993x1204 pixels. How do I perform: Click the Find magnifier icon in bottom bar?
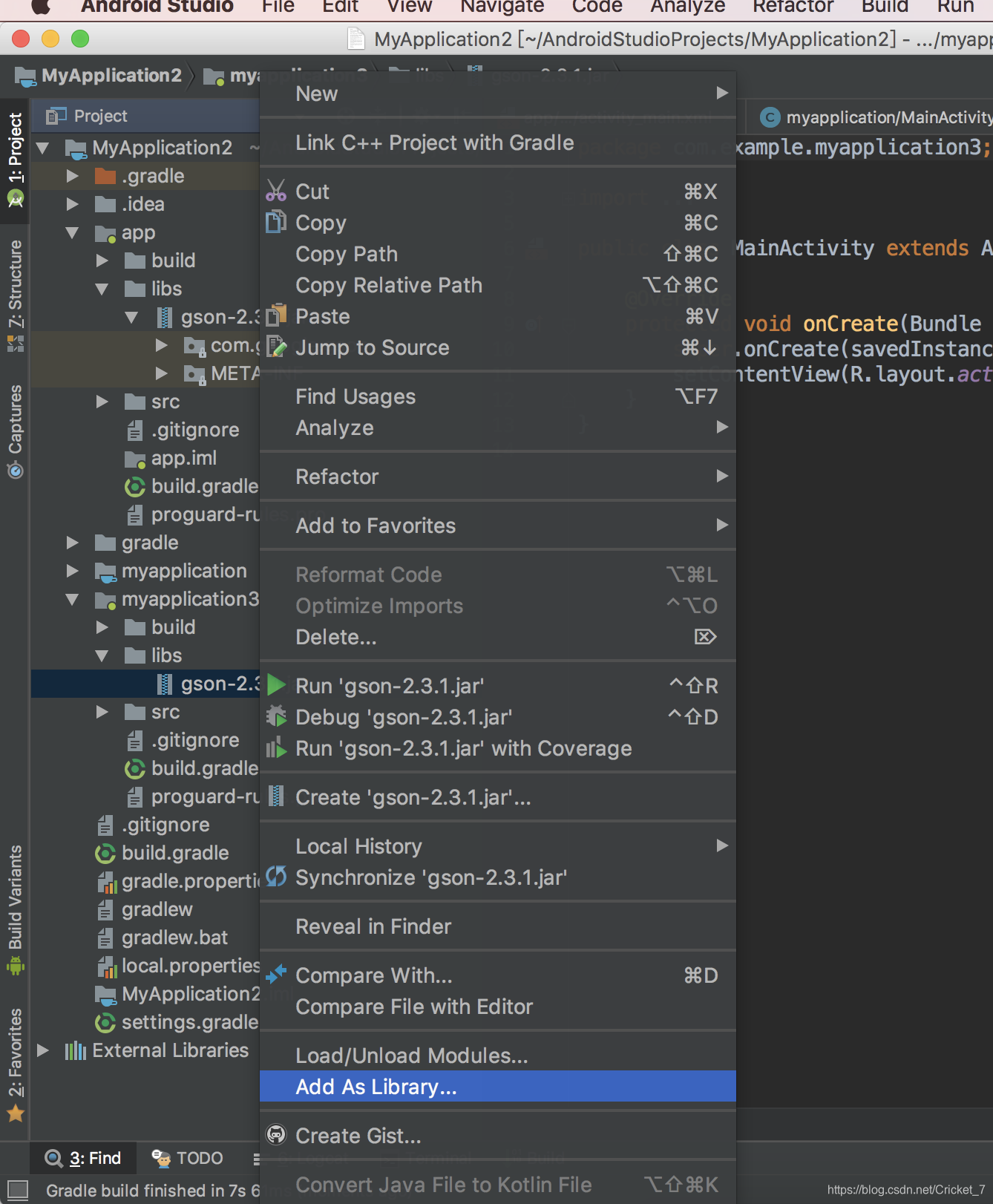[x=53, y=1158]
